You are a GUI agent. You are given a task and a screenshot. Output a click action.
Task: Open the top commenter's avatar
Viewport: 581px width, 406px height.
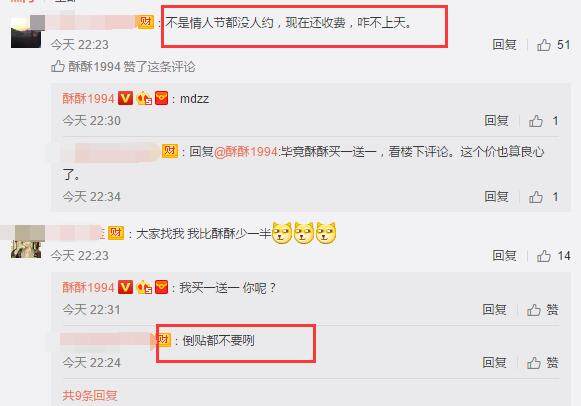(x=26, y=32)
